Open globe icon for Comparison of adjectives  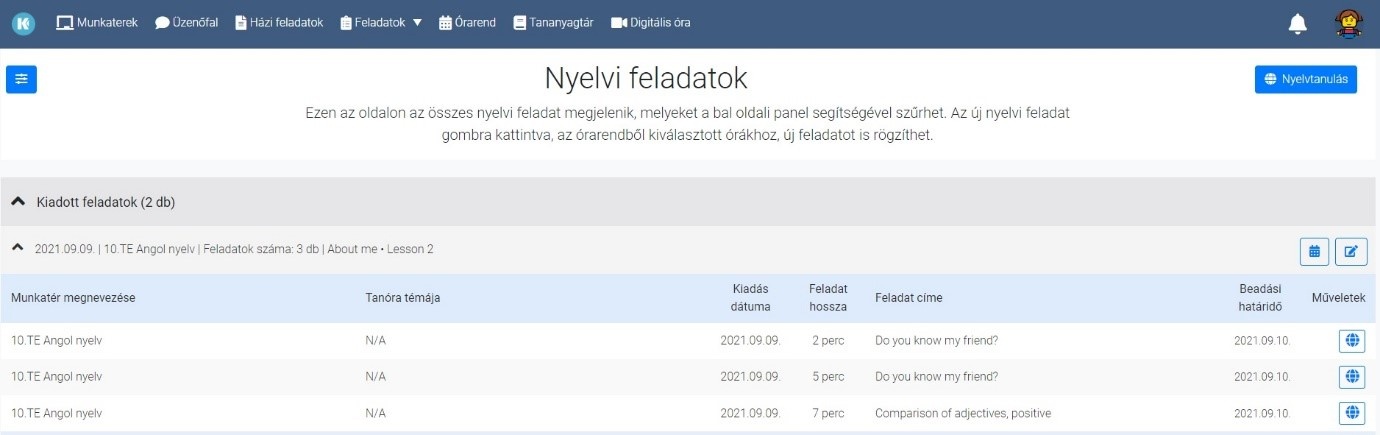click(1352, 413)
